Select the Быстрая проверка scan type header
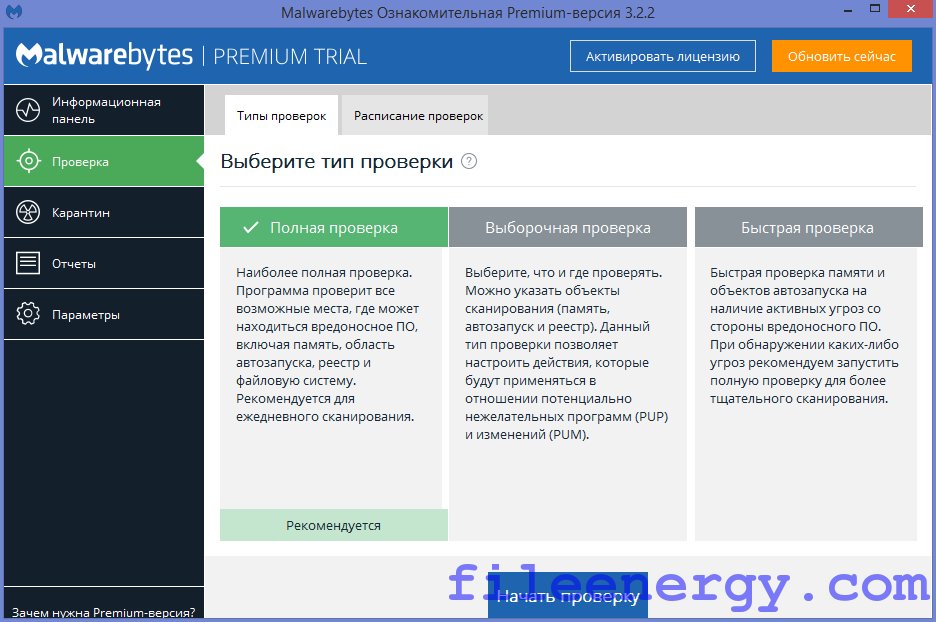The height and width of the screenshot is (622, 936). 808,227
